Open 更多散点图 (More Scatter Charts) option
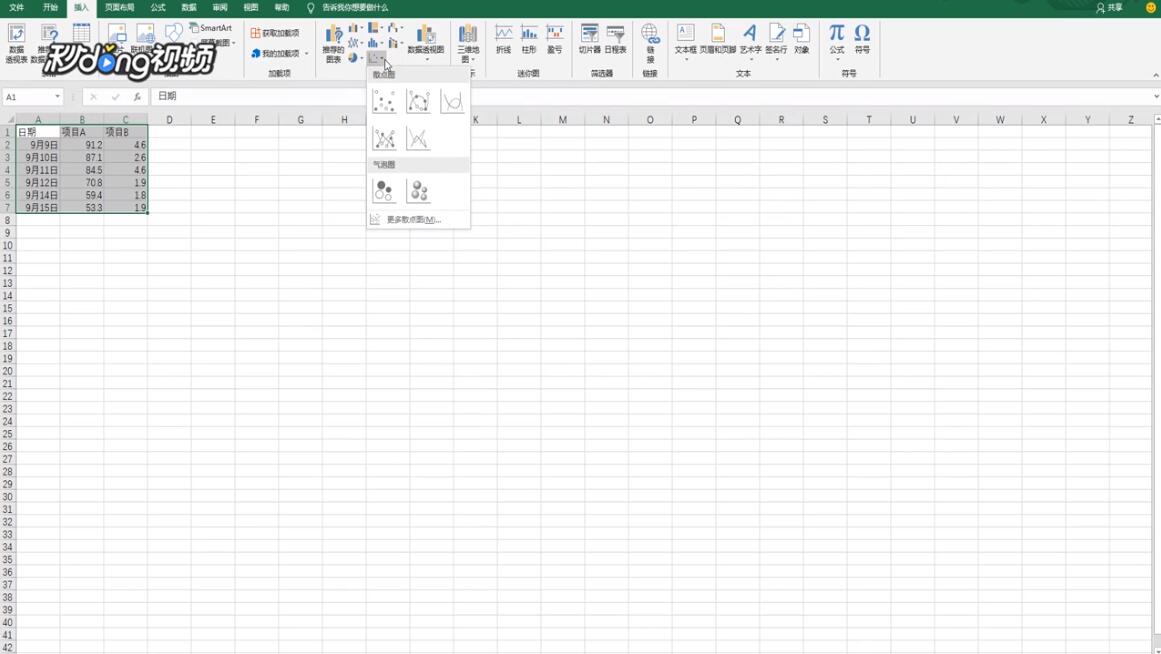Viewport: 1161px width, 654px height. pyautogui.click(x=418, y=219)
